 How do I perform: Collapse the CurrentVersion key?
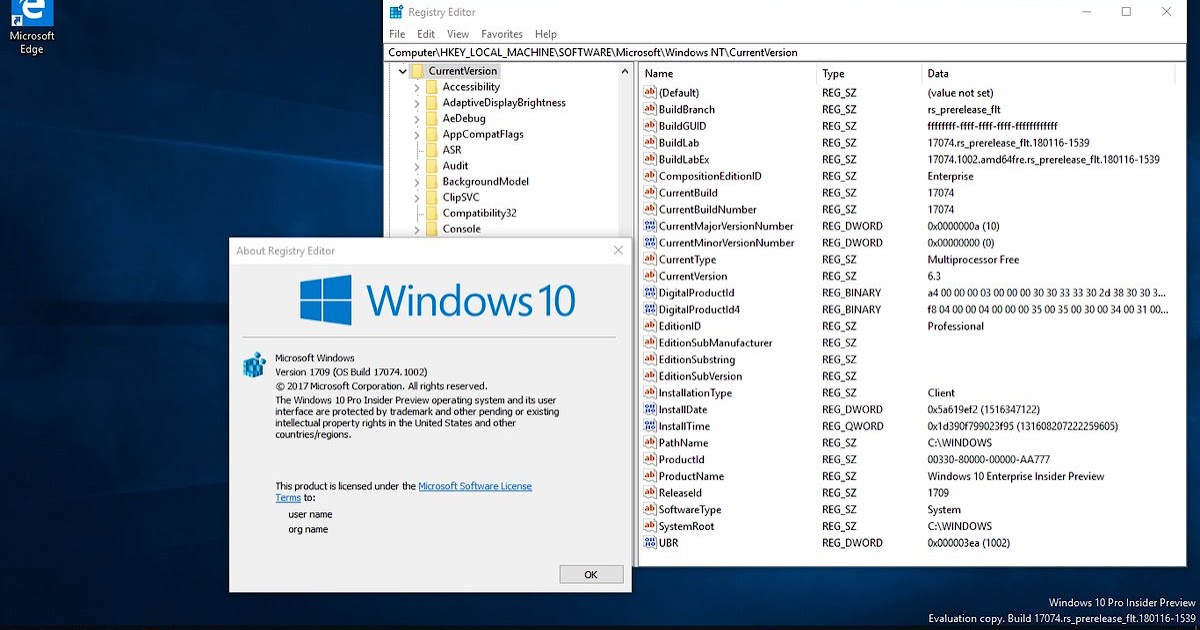click(403, 70)
